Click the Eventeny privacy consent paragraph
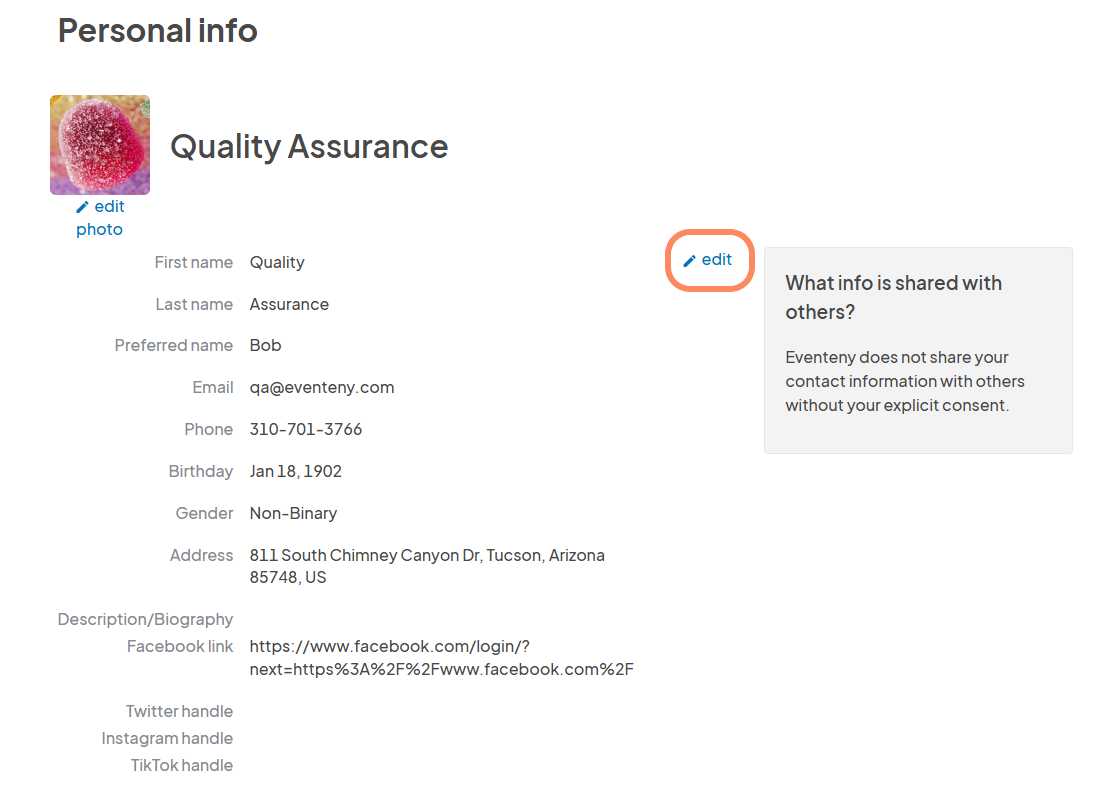The image size is (1120, 794). click(x=904, y=381)
